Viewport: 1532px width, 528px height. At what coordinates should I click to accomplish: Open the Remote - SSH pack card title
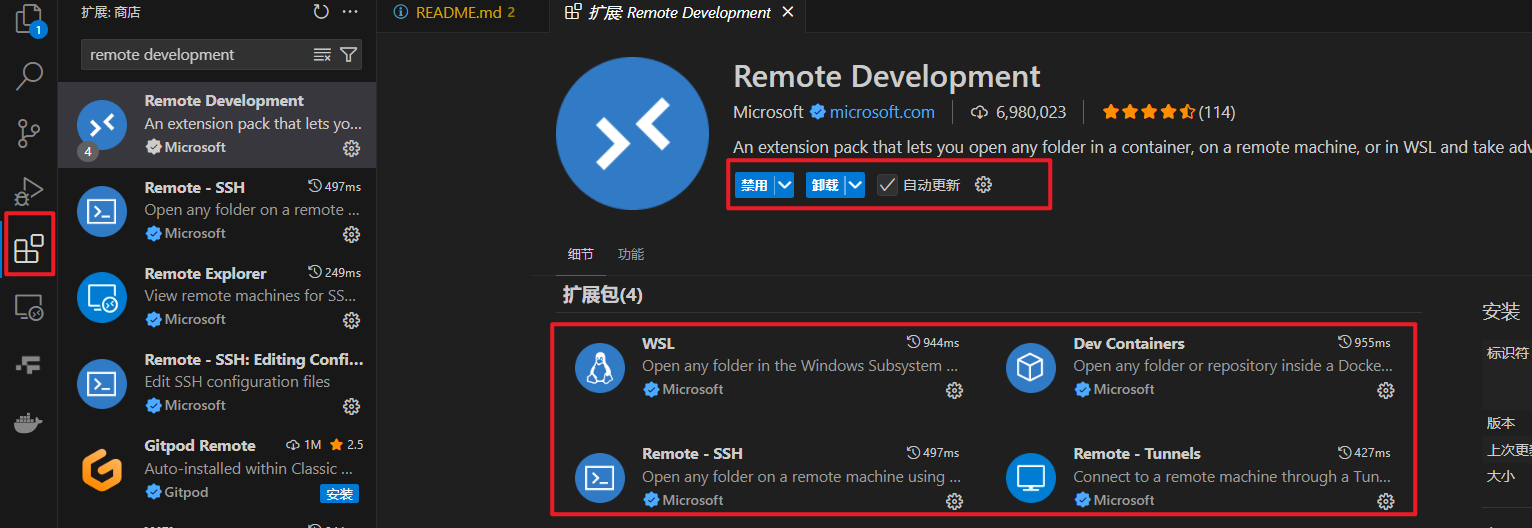[x=692, y=454]
